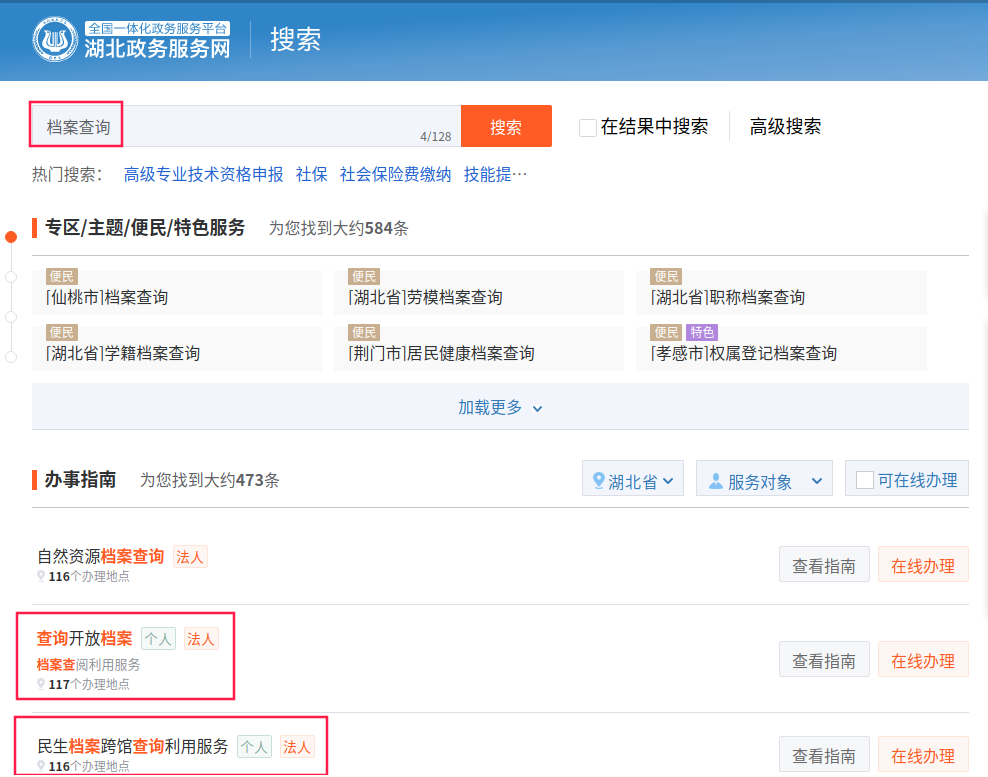
Task: Expand 加载更多 to load more services
Action: coord(500,408)
